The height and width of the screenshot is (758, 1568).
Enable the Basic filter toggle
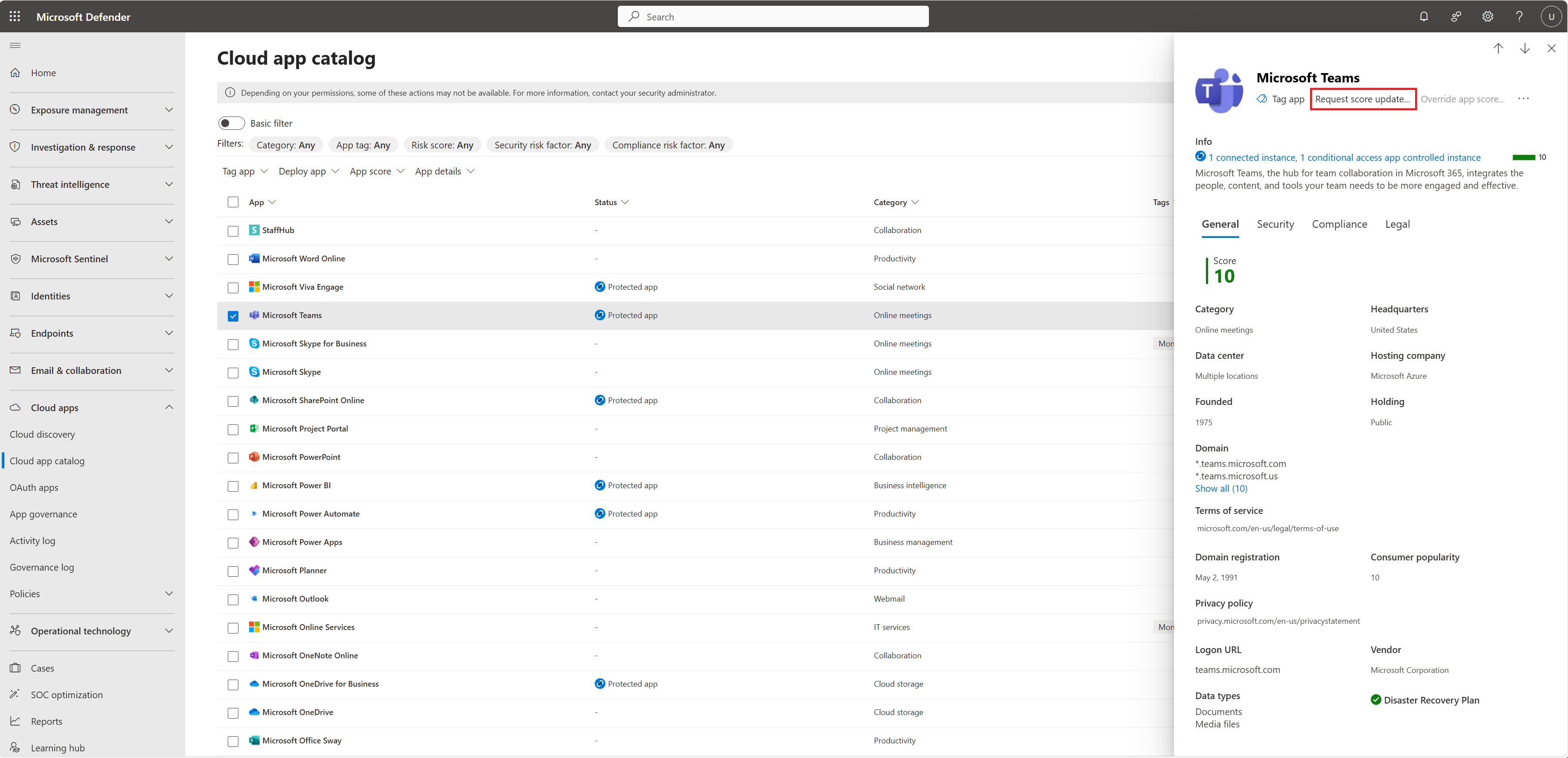pyautogui.click(x=231, y=123)
